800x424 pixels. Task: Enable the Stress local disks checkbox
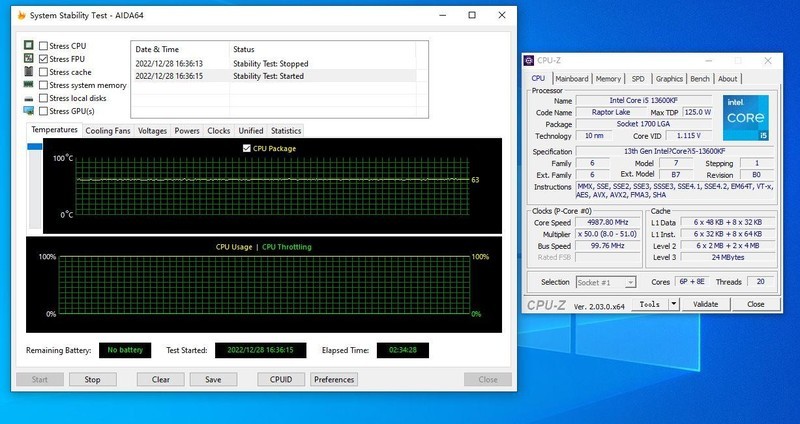44,98
